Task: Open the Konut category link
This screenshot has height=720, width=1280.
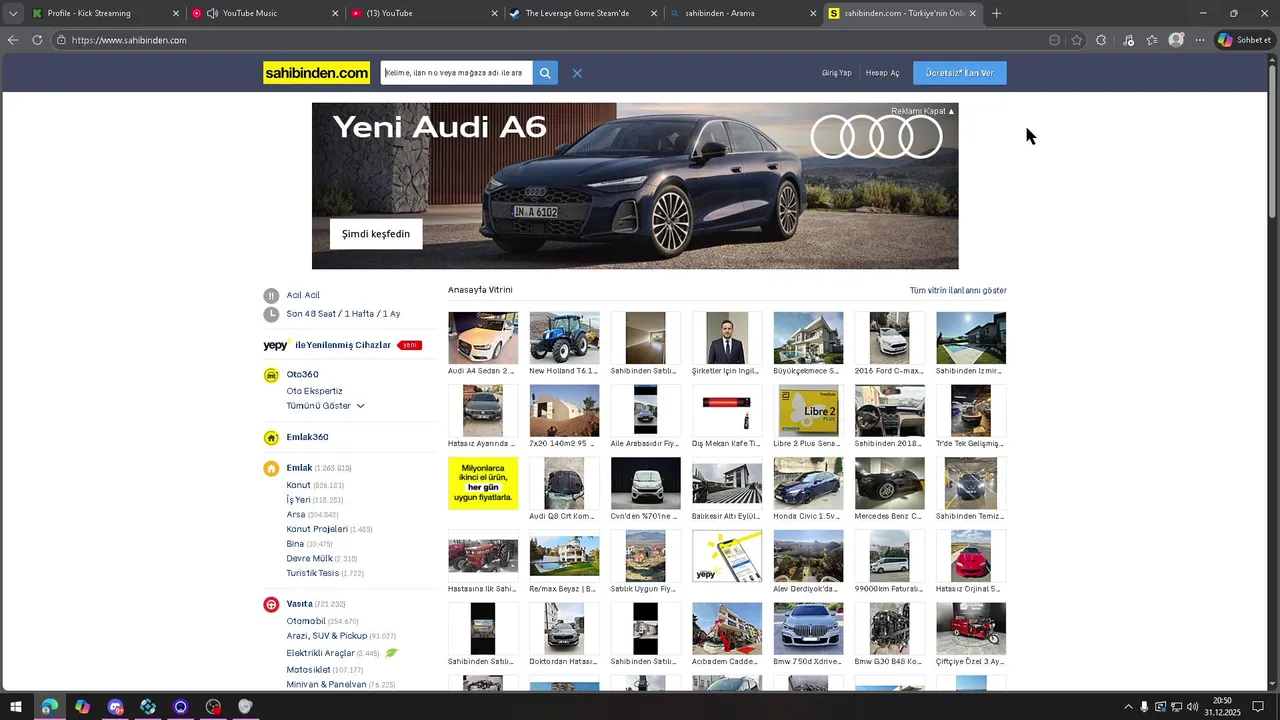Action: pyautogui.click(x=298, y=485)
